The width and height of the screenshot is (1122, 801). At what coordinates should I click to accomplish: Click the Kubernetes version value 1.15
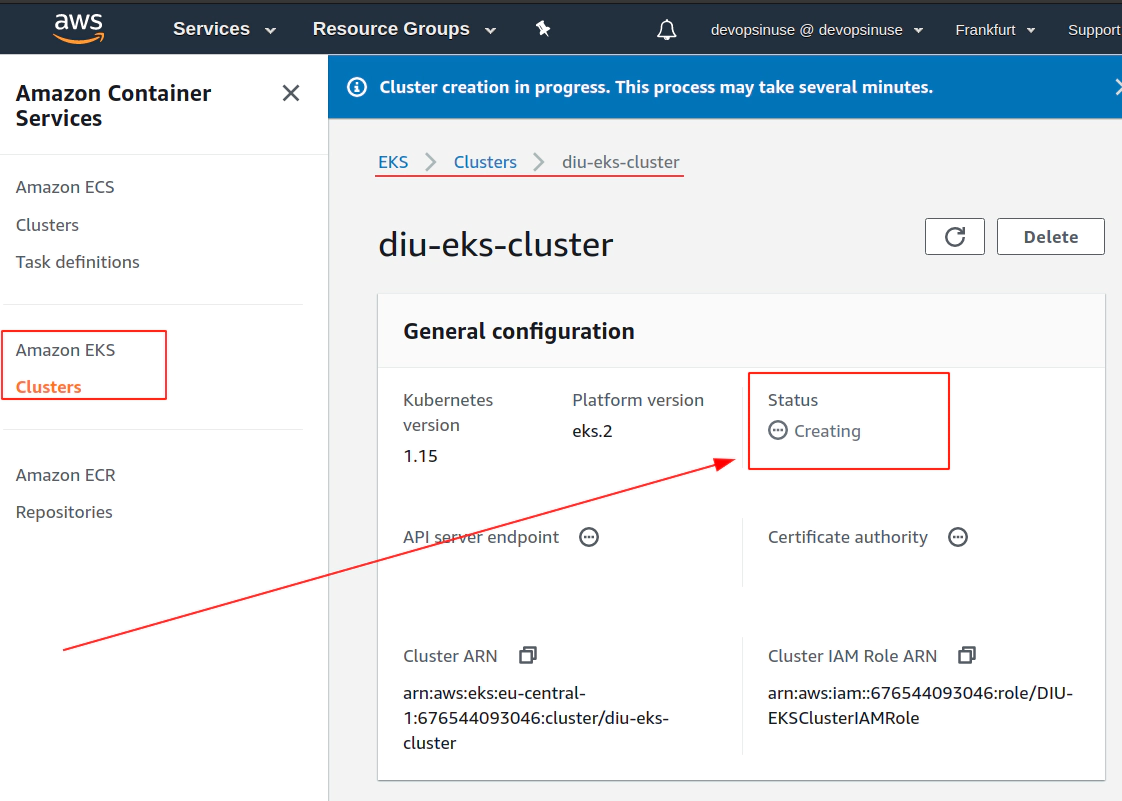(x=420, y=456)
